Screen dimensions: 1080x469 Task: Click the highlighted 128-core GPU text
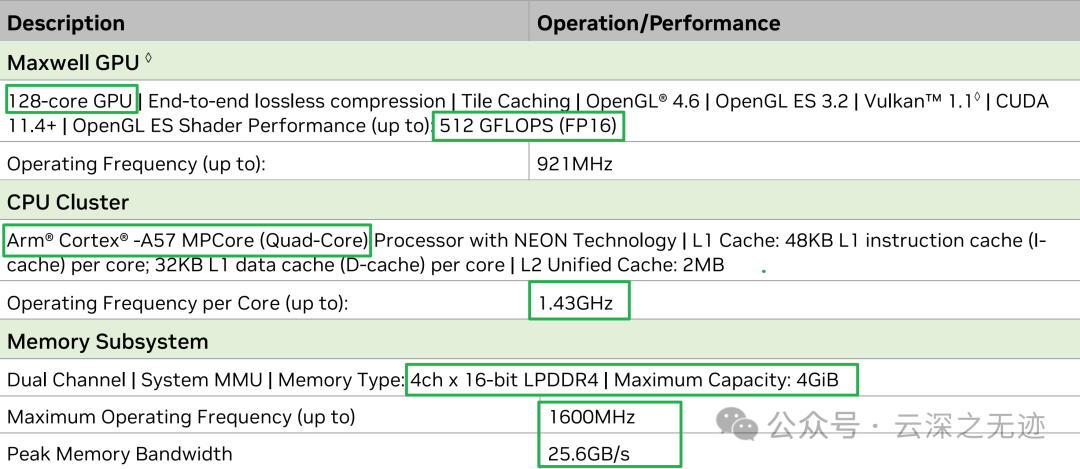click(x=71, y=101)
